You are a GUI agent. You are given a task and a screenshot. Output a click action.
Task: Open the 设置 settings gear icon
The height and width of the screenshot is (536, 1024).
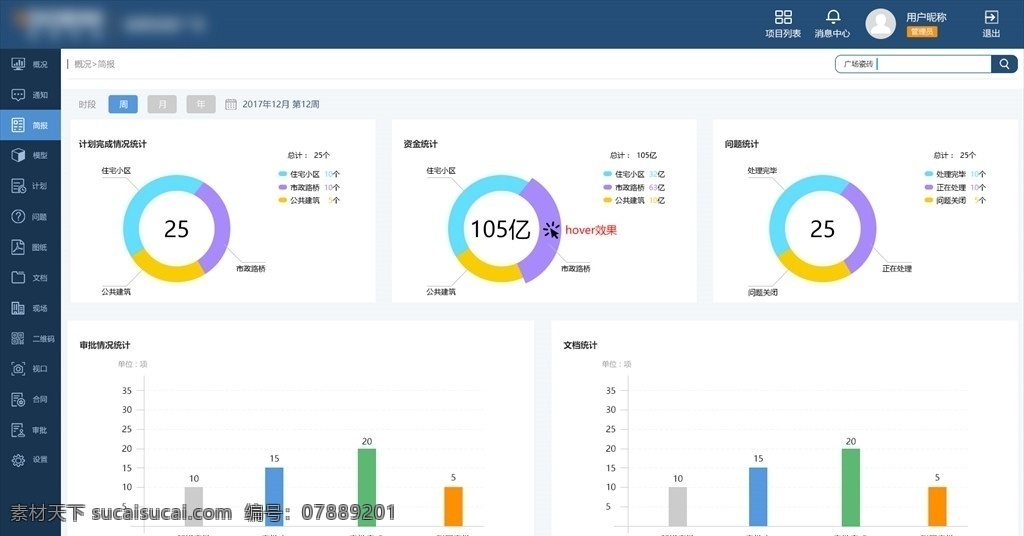click(18, 460)
